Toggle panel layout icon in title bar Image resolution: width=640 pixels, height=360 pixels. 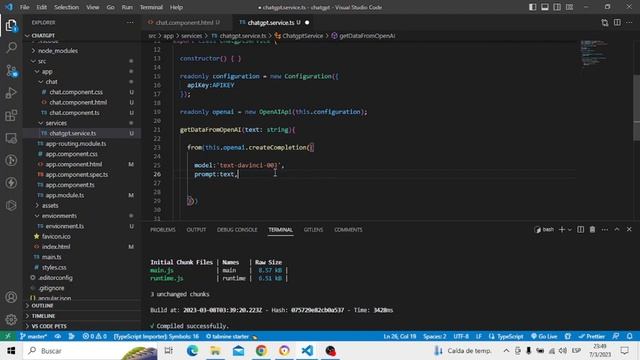tap(545, 7)
